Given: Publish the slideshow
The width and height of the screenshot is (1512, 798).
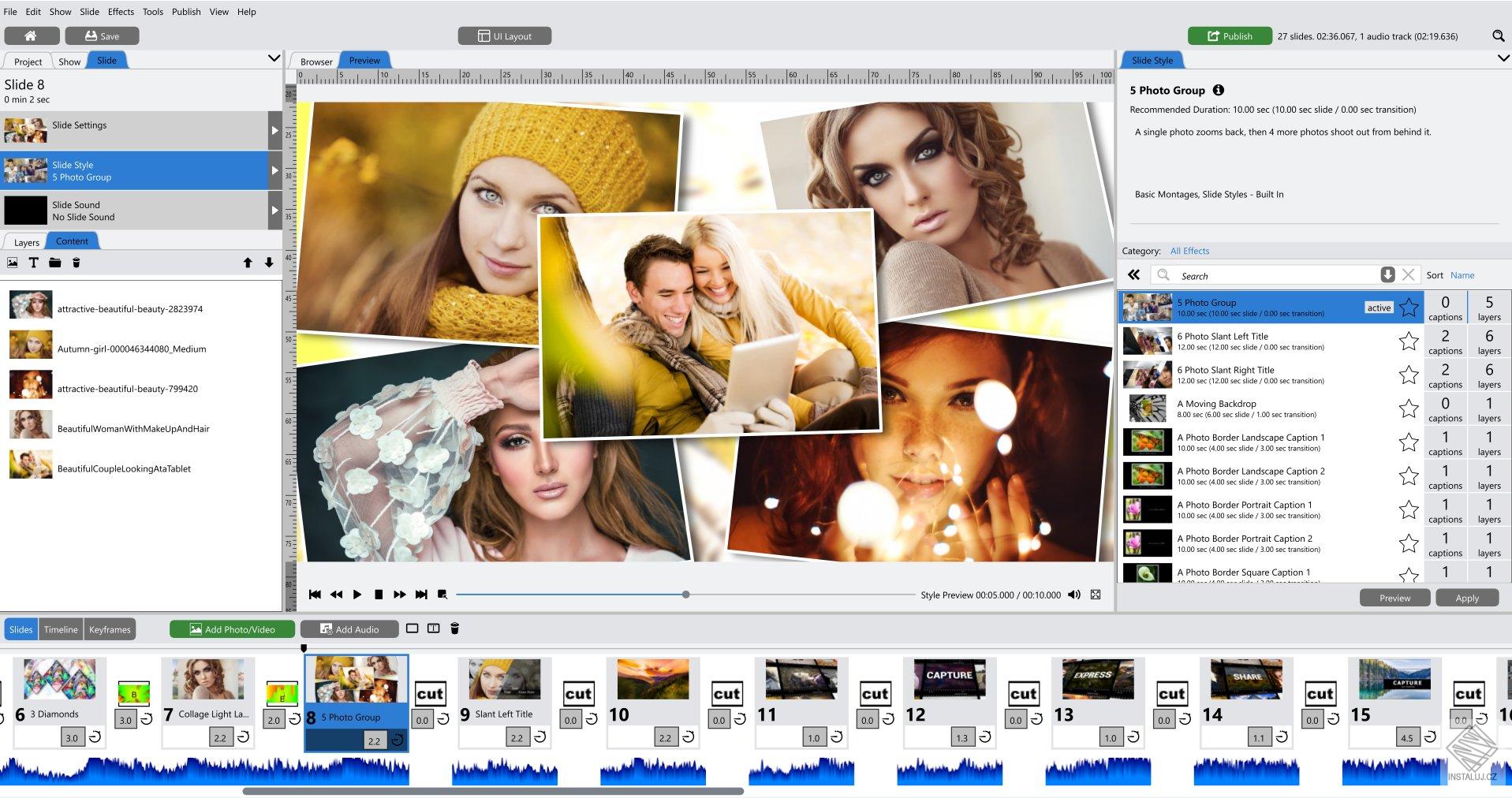Looking at the screenshot, I should (x=1229, y=35).
